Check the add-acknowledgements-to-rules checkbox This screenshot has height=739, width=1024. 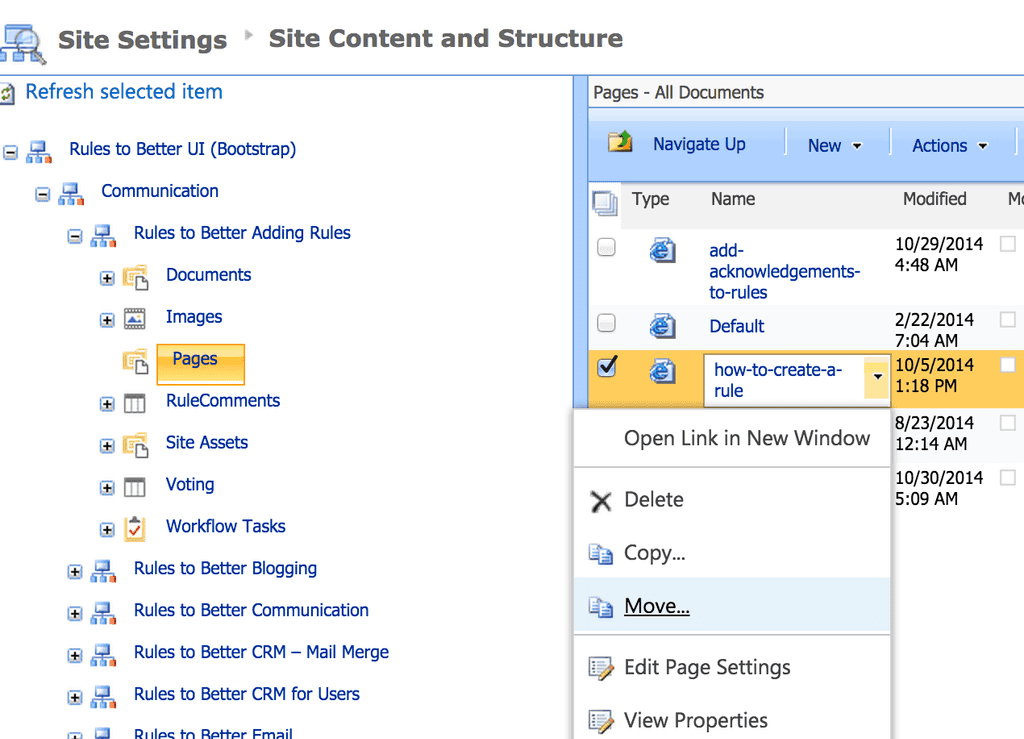tap(606, 247)
